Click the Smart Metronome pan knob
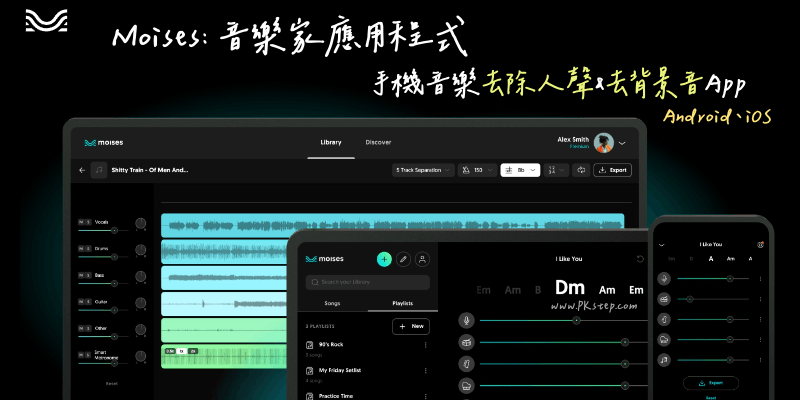 (140, 356)
